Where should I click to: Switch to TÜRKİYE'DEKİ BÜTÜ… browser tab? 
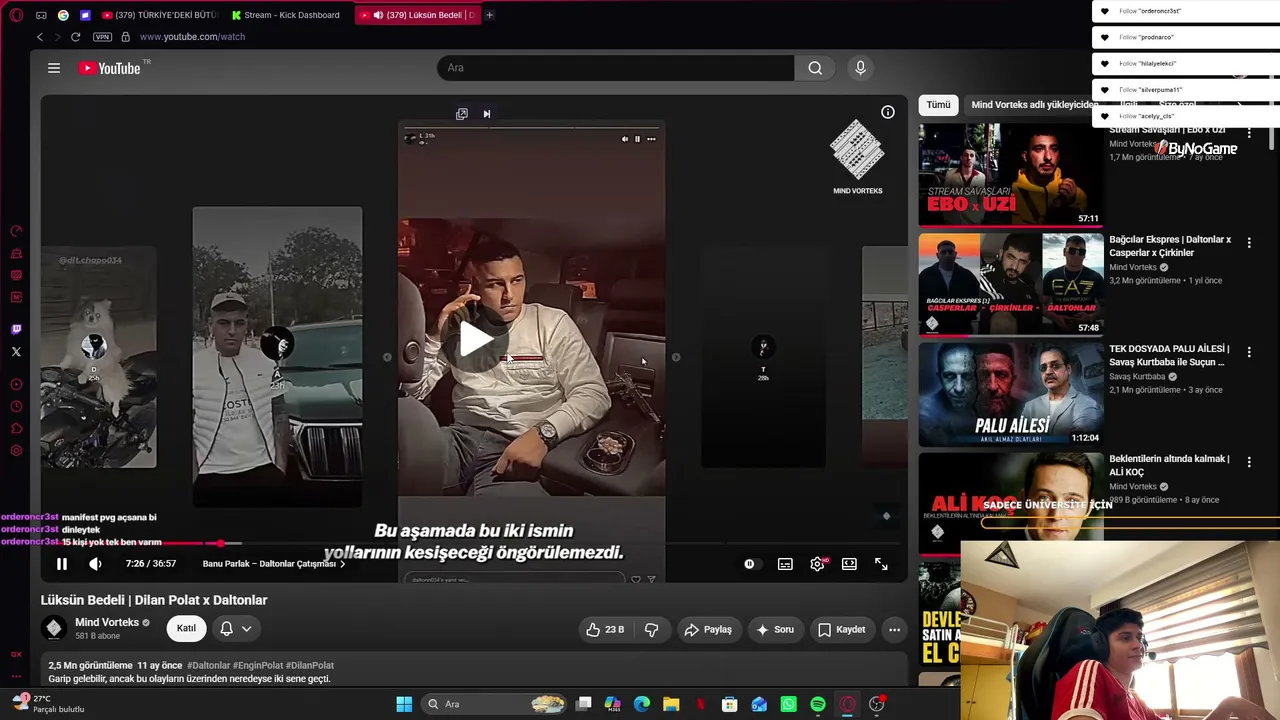(x=160, y=15)
